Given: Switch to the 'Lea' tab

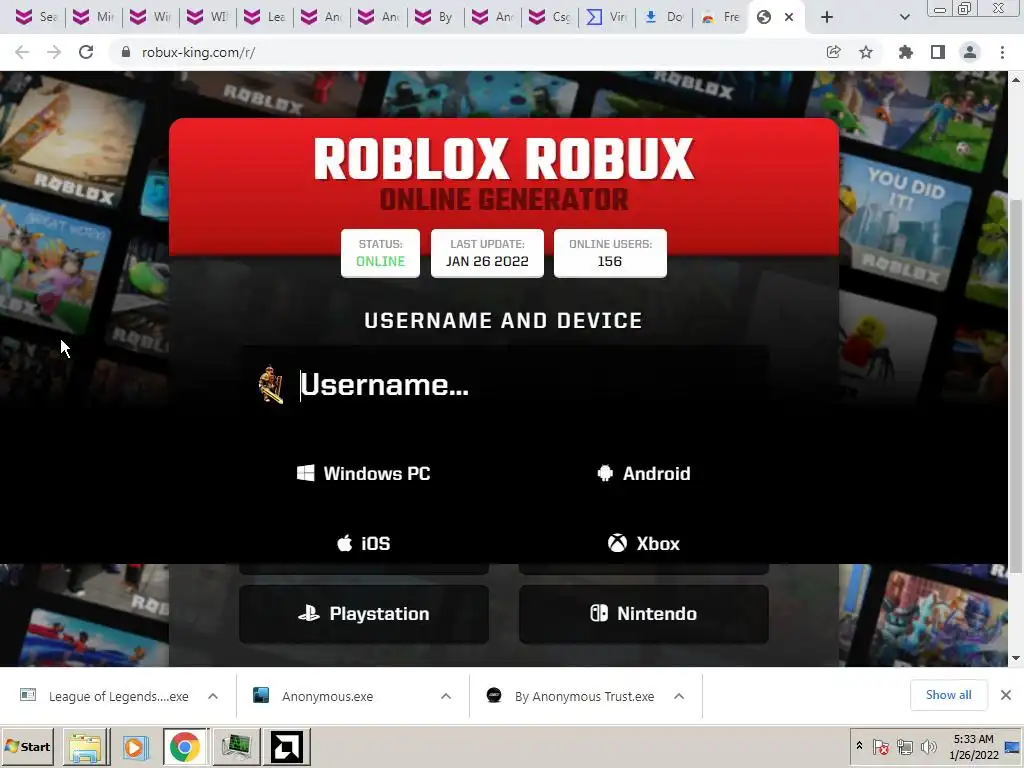Looking at the screenshot, I should click(x=264, y=17).
